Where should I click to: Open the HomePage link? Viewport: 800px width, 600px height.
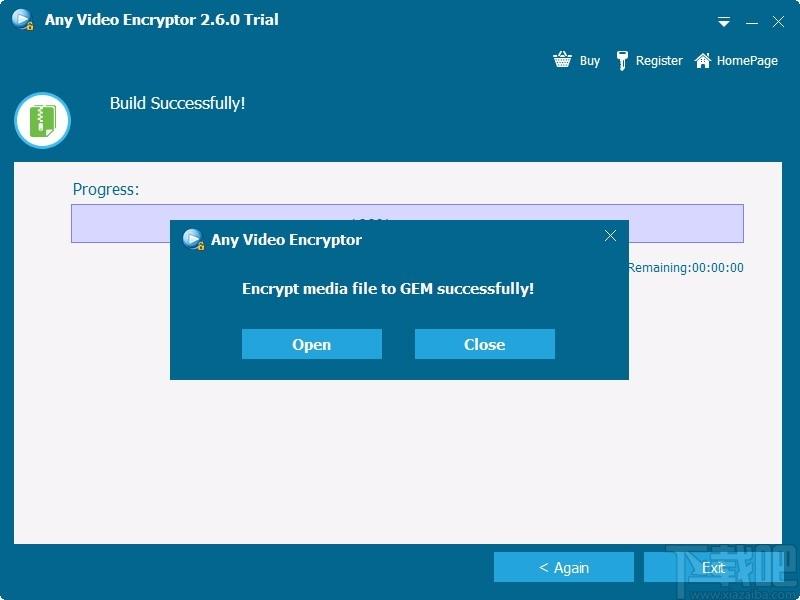click(x=747, y=61)
